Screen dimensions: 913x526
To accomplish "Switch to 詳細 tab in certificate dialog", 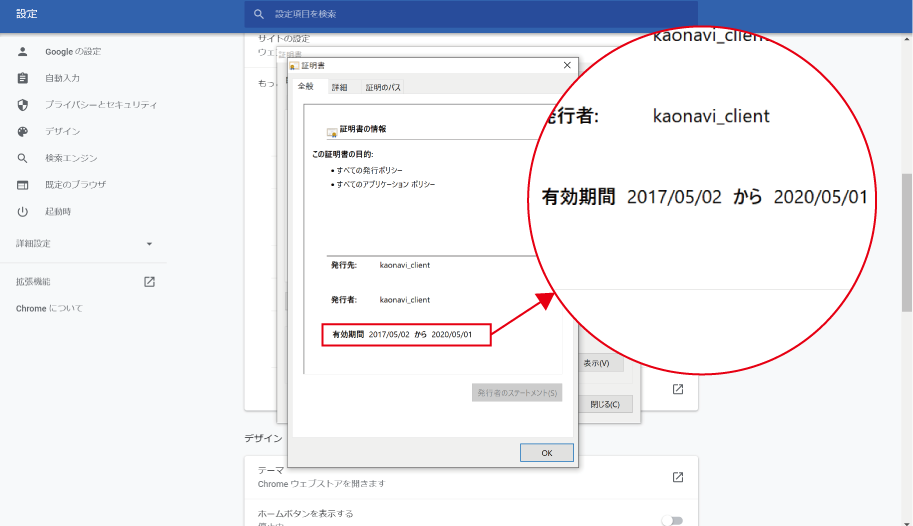I will (339, 87).
